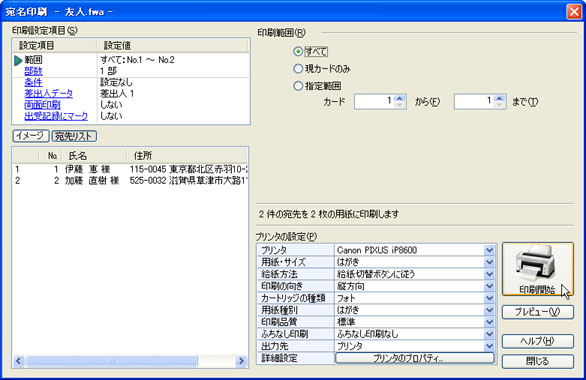Viewport: 586px width, 380px height.
Task: Open the プリンタ Canon PIXUS dropdown
Action: pyautogui.click(x=489, y=250)
